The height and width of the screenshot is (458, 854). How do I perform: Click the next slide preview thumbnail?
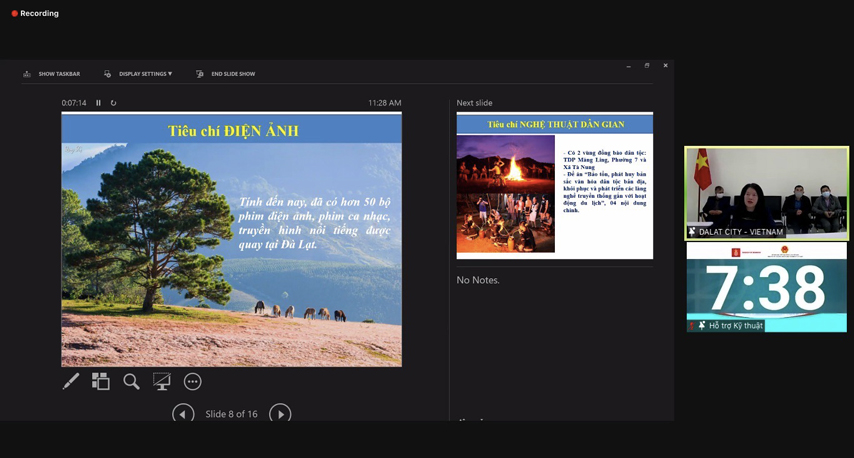pyautogui.click(x=554, y=186)
